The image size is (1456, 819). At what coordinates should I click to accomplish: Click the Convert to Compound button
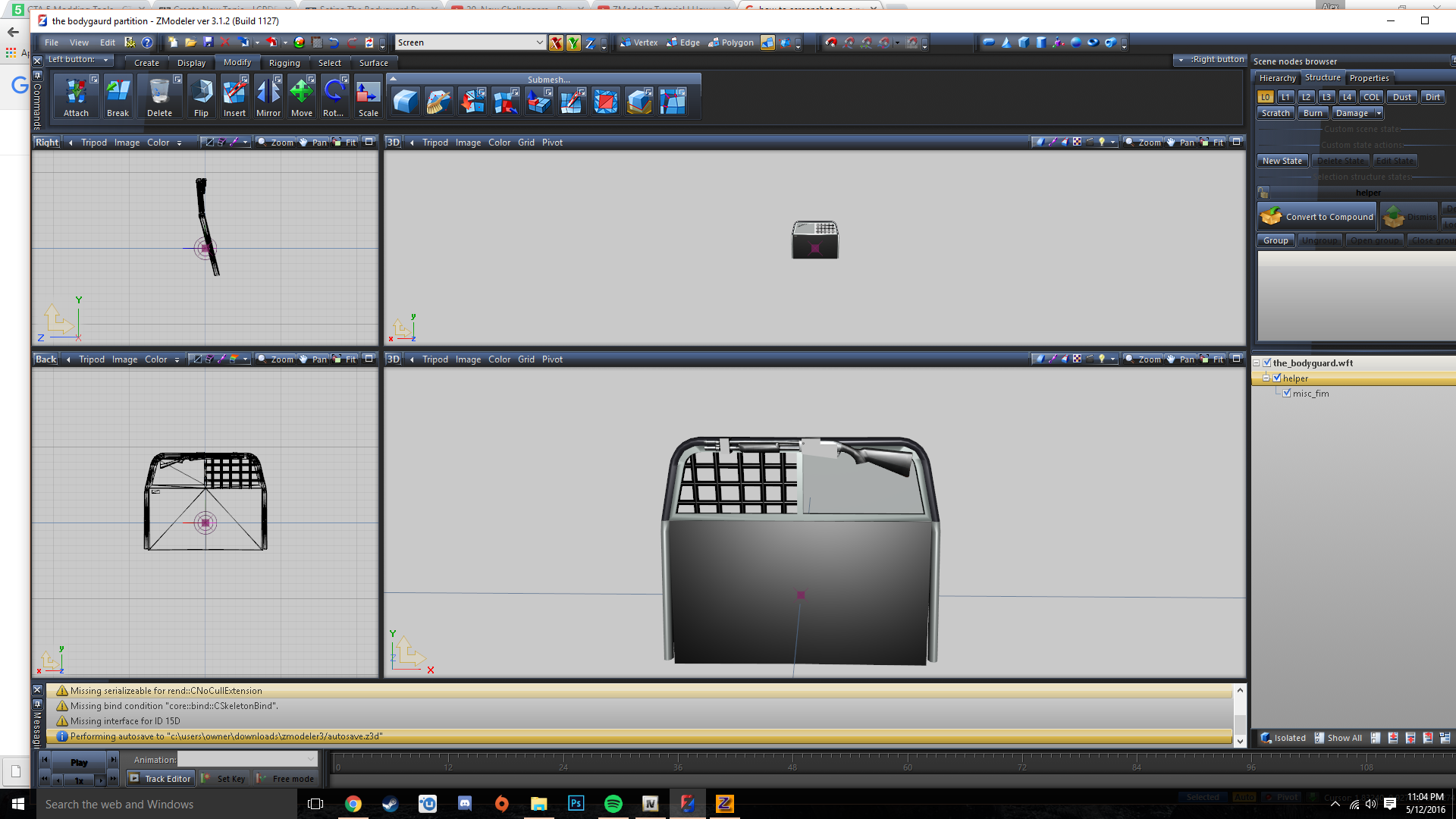coord(1317,217)
